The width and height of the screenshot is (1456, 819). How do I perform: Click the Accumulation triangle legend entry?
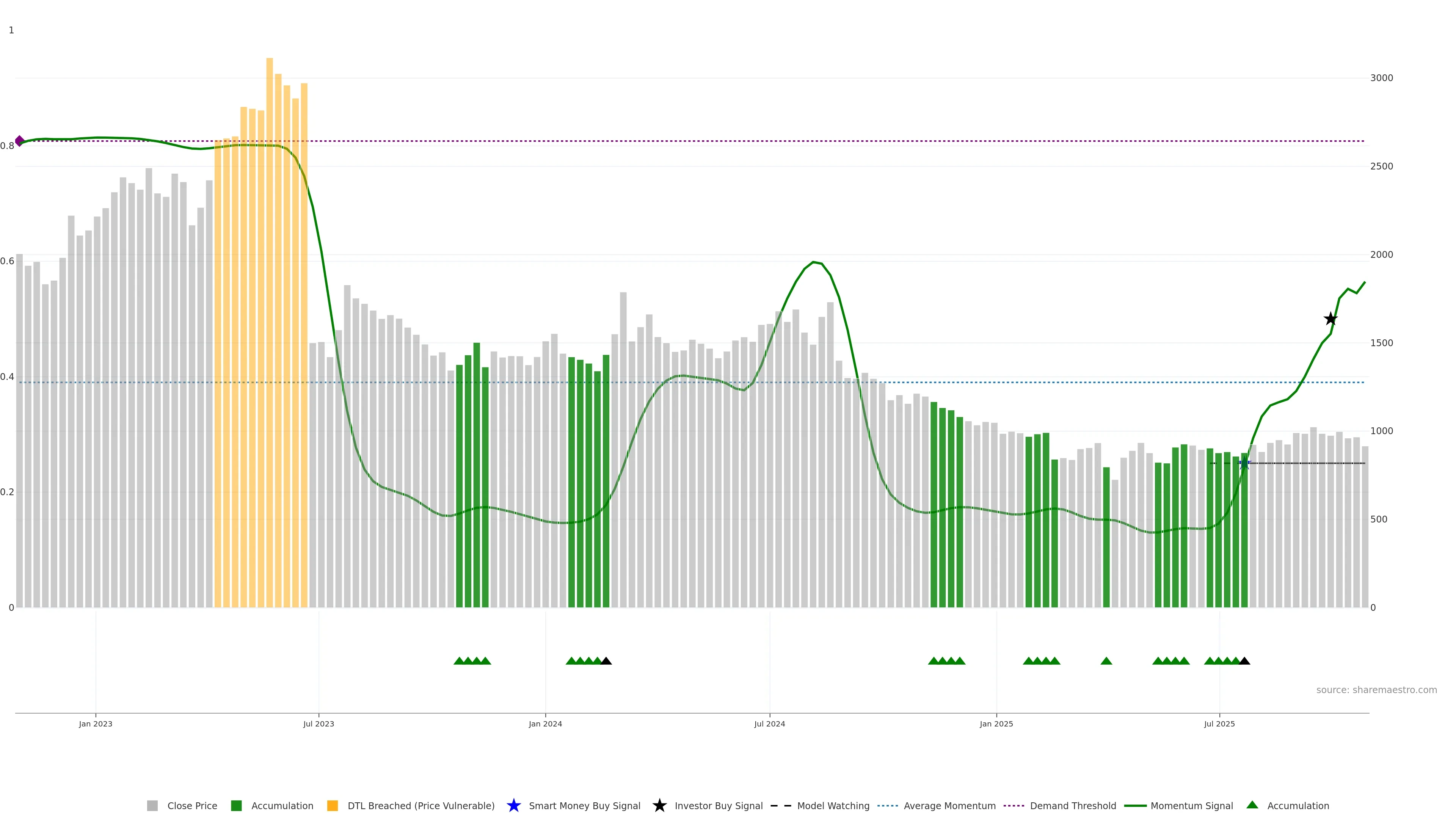tap(1297, 805)
